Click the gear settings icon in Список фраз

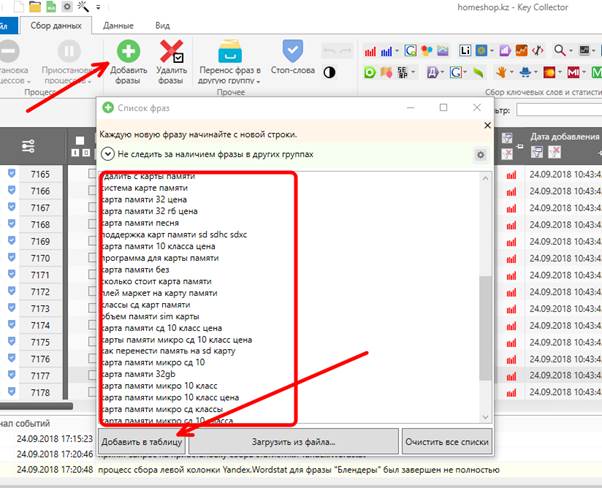pos(480,155)
